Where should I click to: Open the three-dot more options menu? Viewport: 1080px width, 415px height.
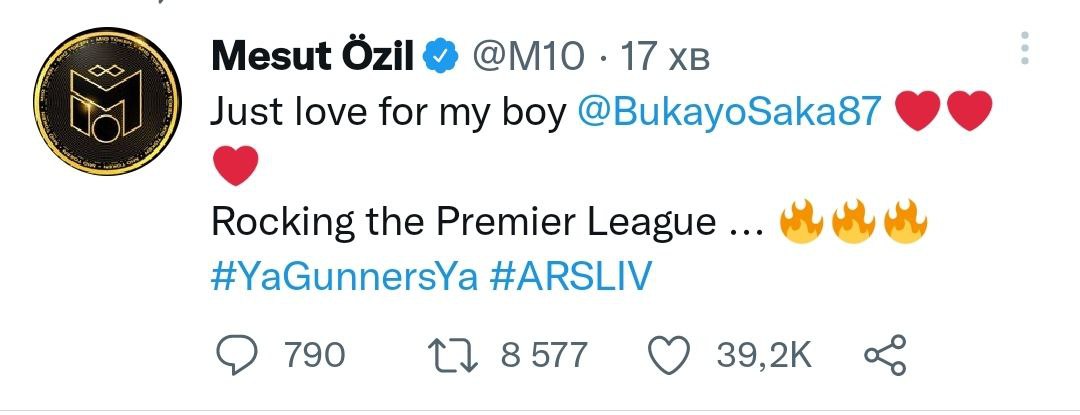tap(1024, 47)
